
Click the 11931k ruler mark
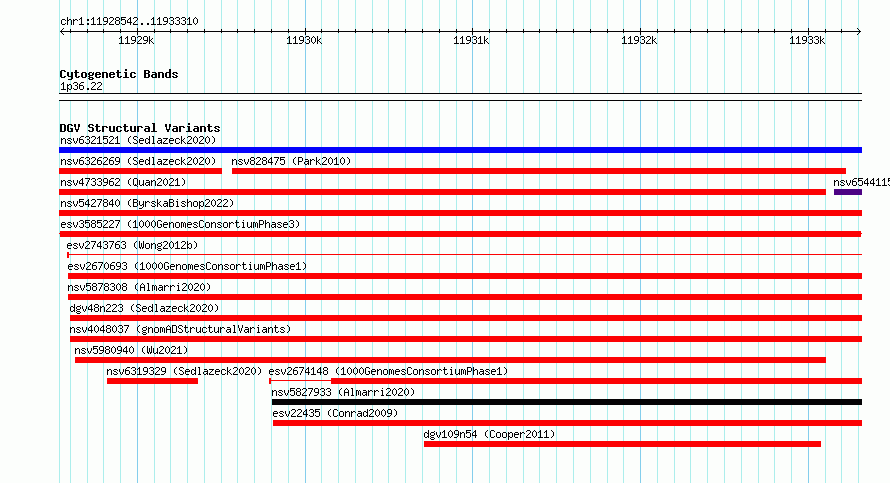coord(471,41)
